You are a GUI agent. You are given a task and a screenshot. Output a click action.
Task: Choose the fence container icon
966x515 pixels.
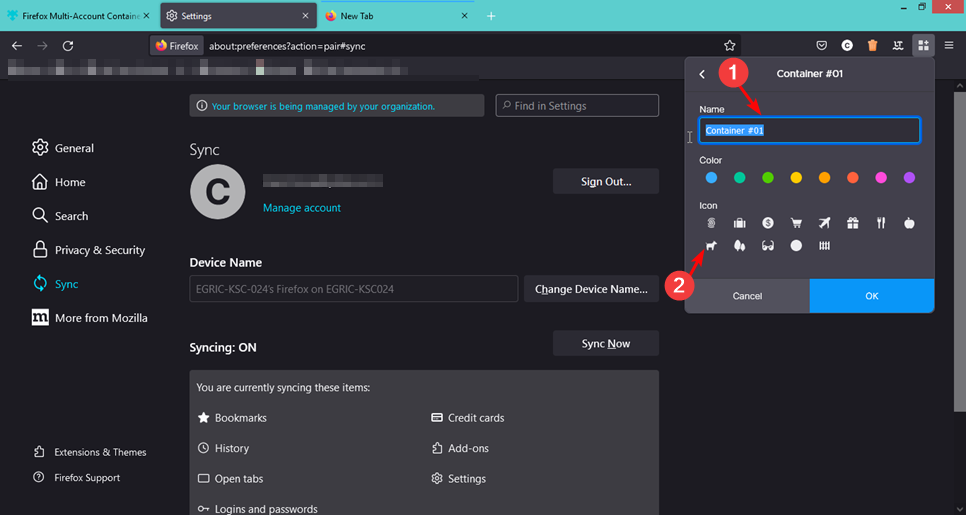coord(824,246)
